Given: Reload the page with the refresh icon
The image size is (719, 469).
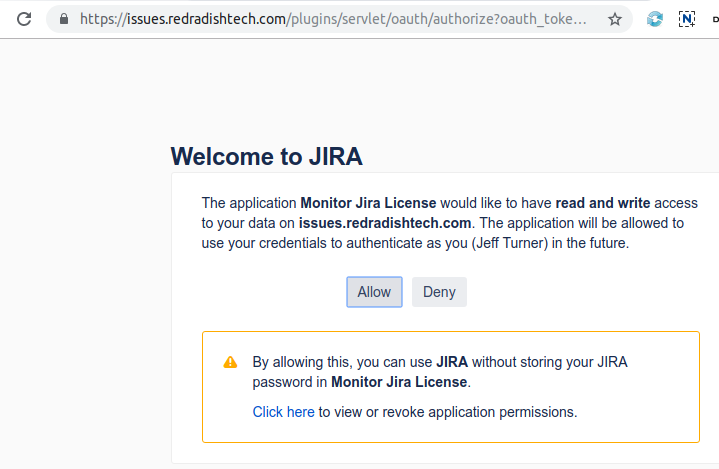Looking at the screenshot, I should [x=24, y=19].
